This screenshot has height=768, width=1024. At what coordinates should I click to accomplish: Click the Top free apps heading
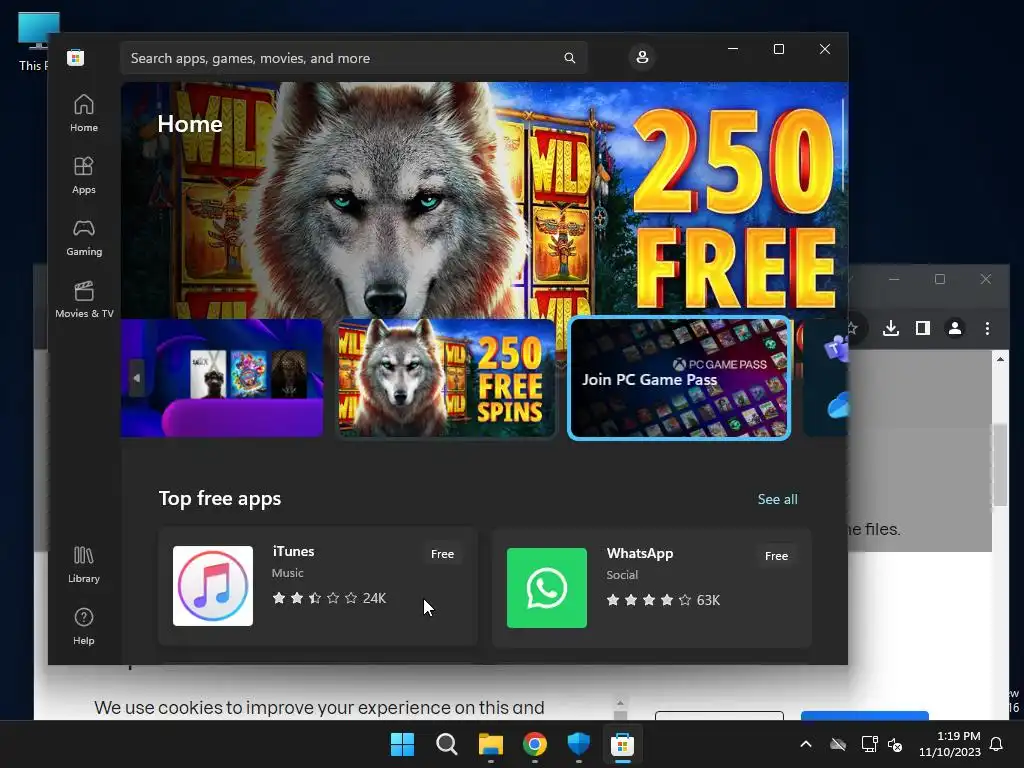coord(220,498)
